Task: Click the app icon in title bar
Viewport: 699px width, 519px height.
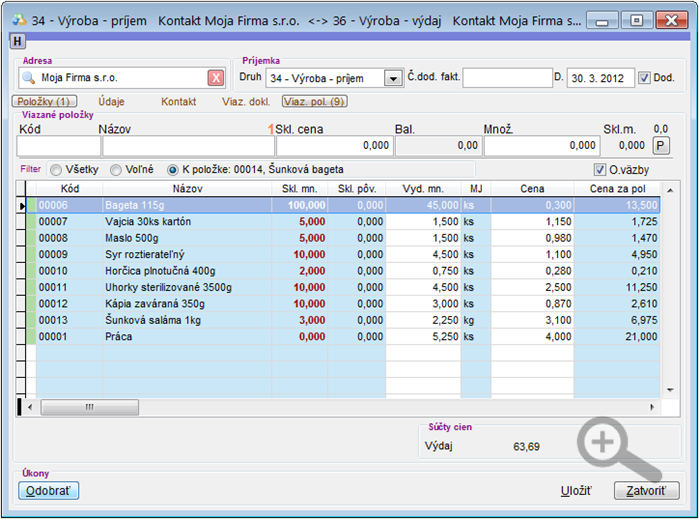Action: pos(19,20)
